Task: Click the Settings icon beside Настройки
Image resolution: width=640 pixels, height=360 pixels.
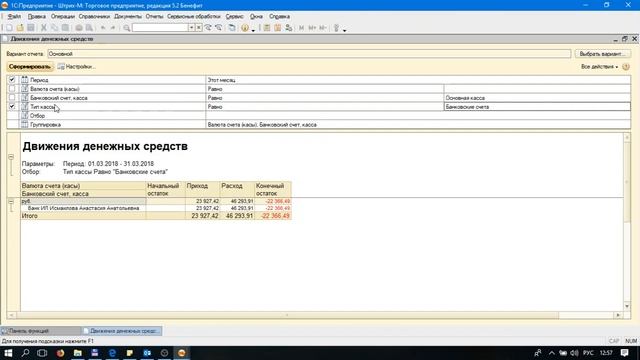Action: pyautogui.click(x=61, y=67)
